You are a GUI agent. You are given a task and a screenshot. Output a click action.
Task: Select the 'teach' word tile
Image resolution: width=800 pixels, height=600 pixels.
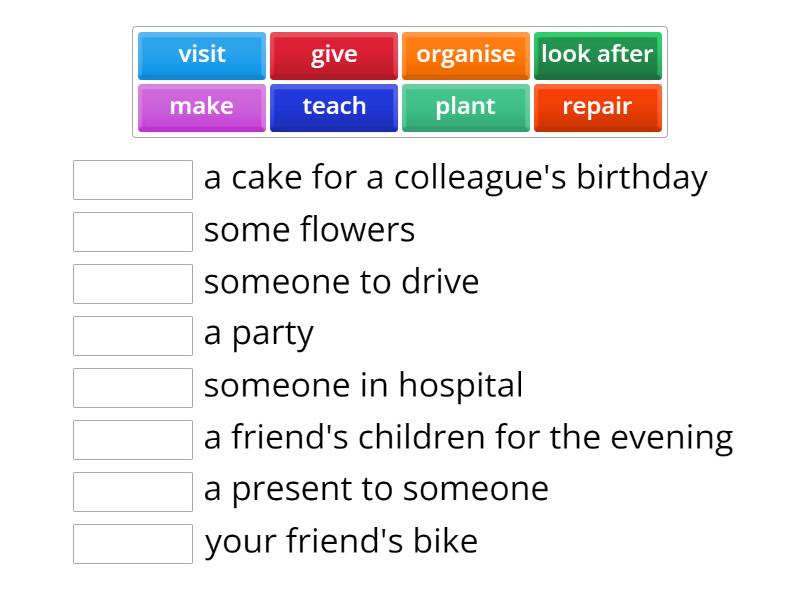point(333,107)
